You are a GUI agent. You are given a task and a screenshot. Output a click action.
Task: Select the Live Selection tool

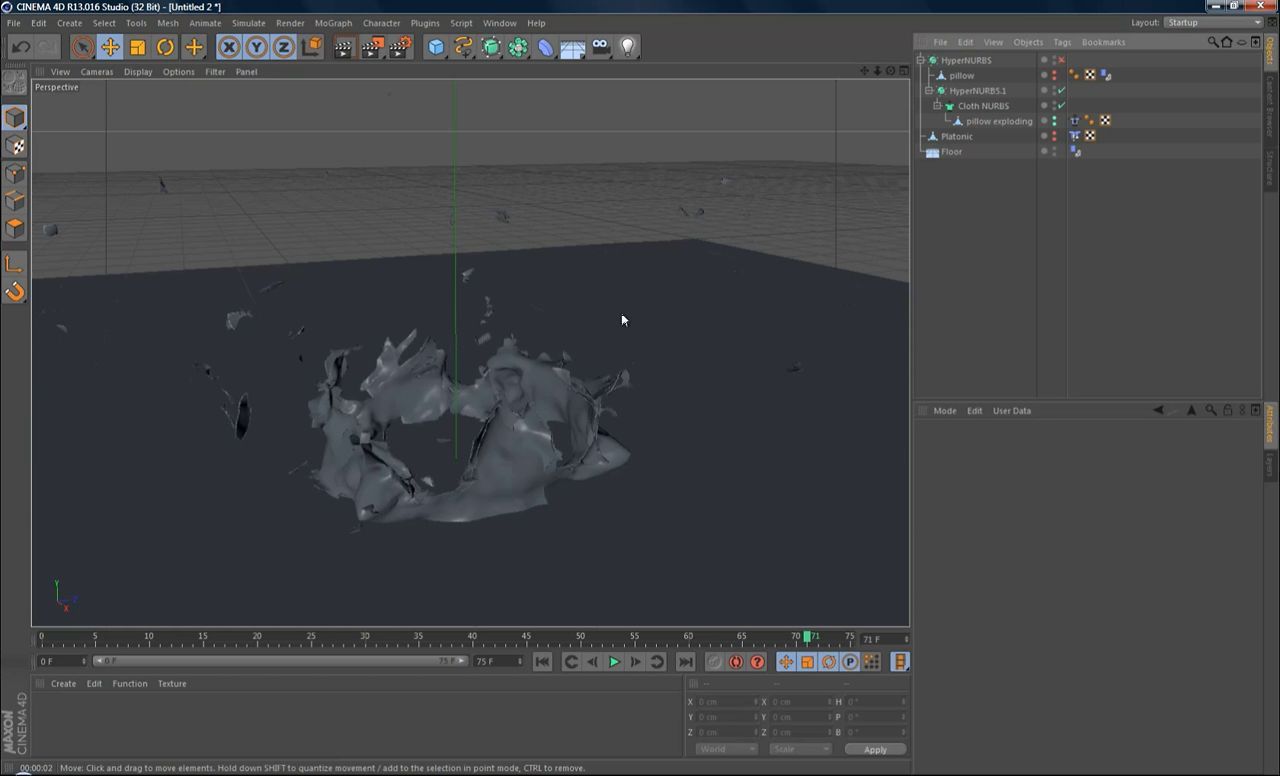coord(82,47)
